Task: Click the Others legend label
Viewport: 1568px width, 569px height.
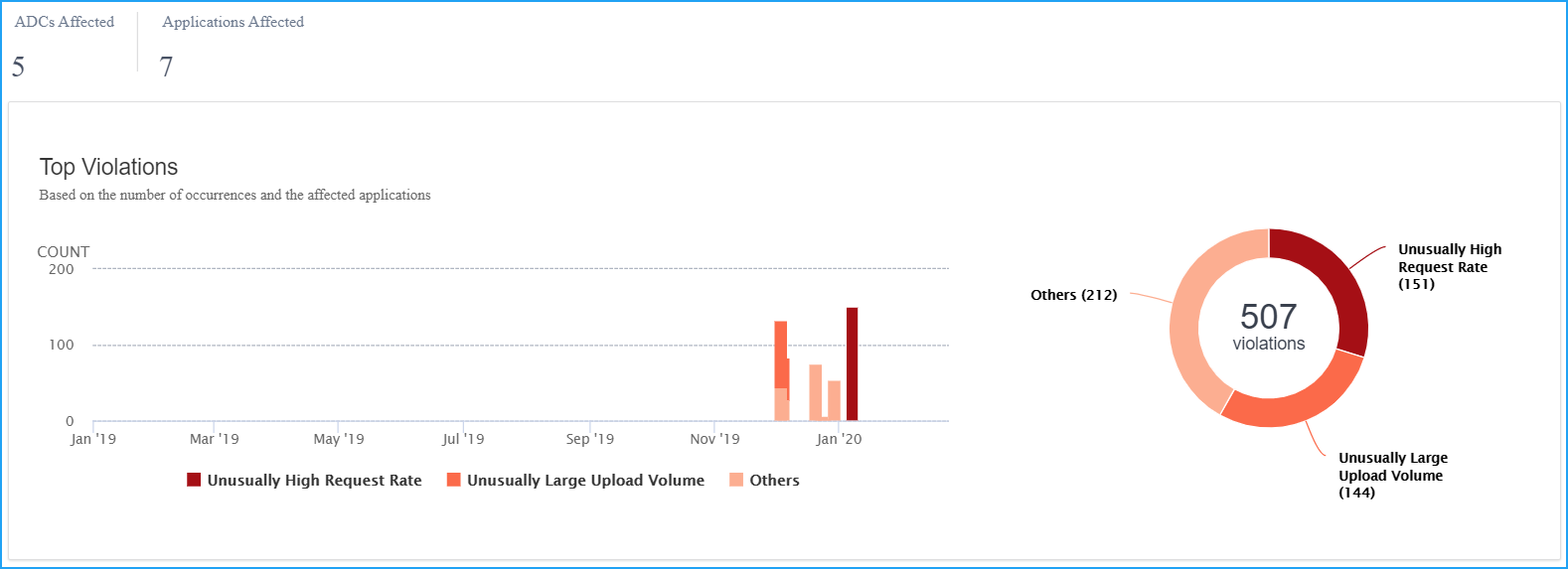Action: point(774,481)
